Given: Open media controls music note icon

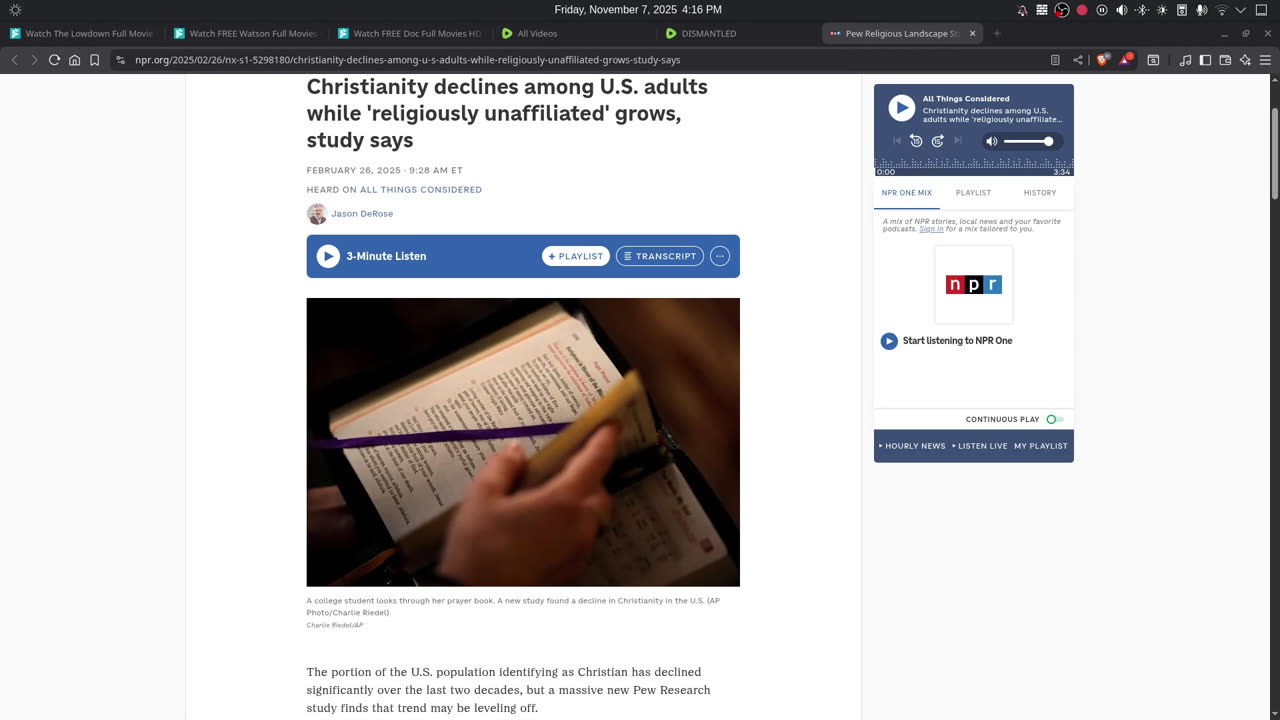Looking at the screenshot, I should point(1186,60).
